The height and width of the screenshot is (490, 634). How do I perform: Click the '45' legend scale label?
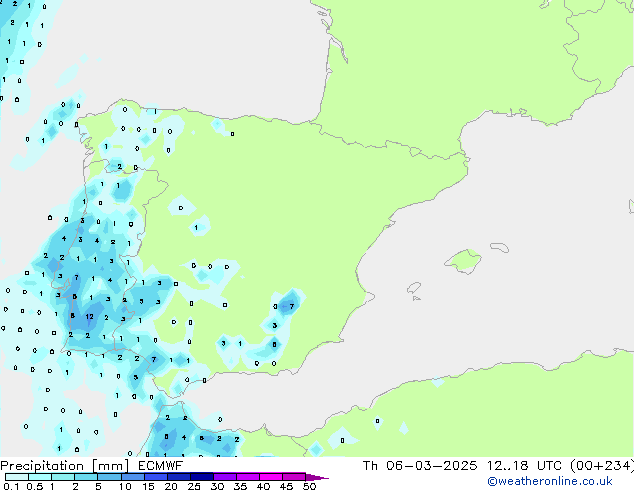click(286, 486)
